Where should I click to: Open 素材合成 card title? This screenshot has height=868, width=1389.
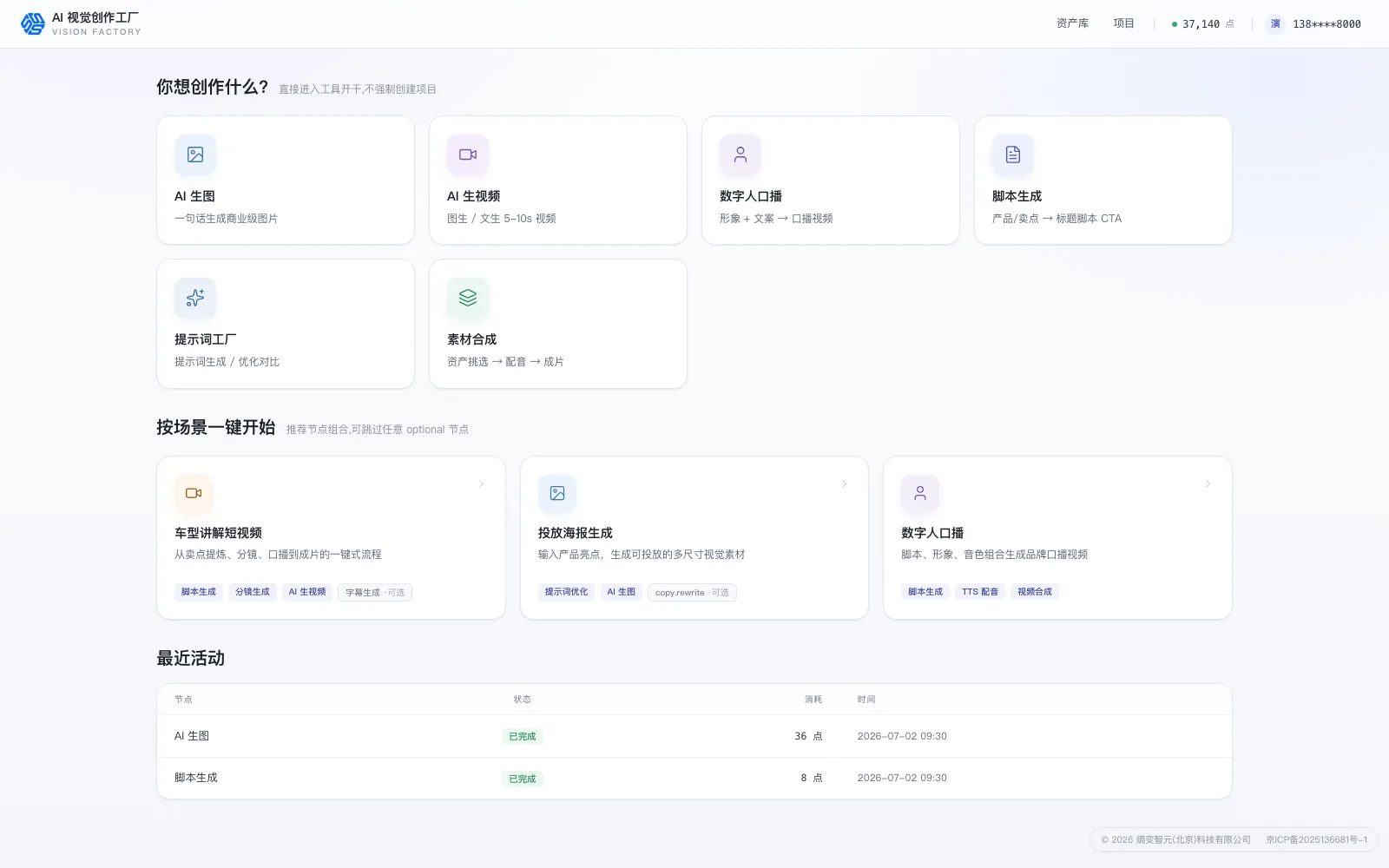click(471, 339)
